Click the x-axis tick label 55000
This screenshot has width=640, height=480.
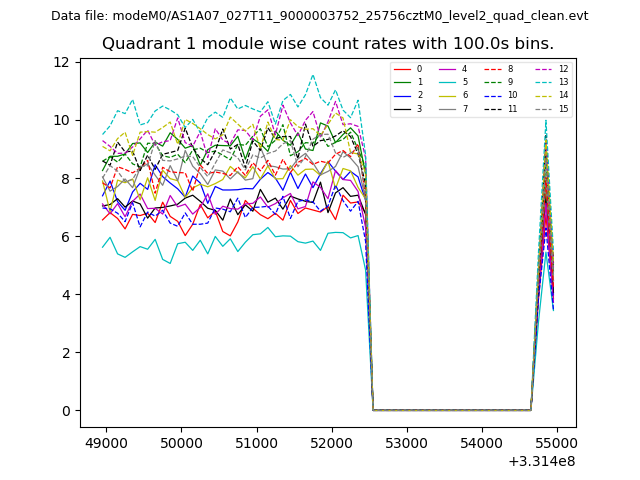pyautogui.click(x=557, y=443)
